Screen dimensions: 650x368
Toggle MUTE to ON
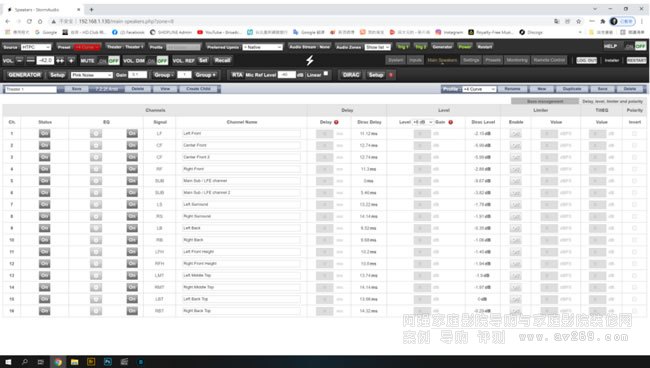(103, 61)
